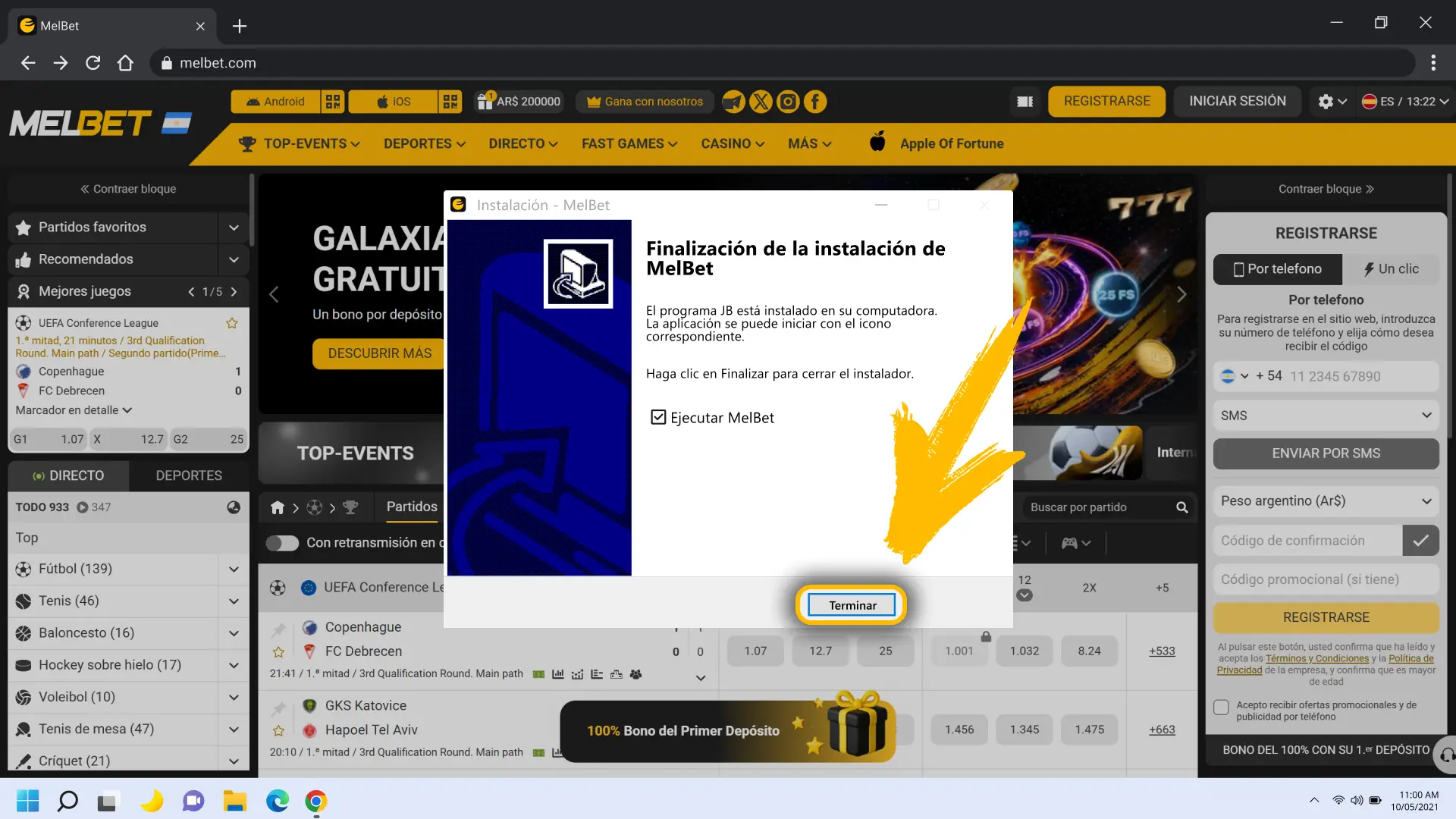Toggle the Ejecutar MelBet checkbox

click(658, 417)
